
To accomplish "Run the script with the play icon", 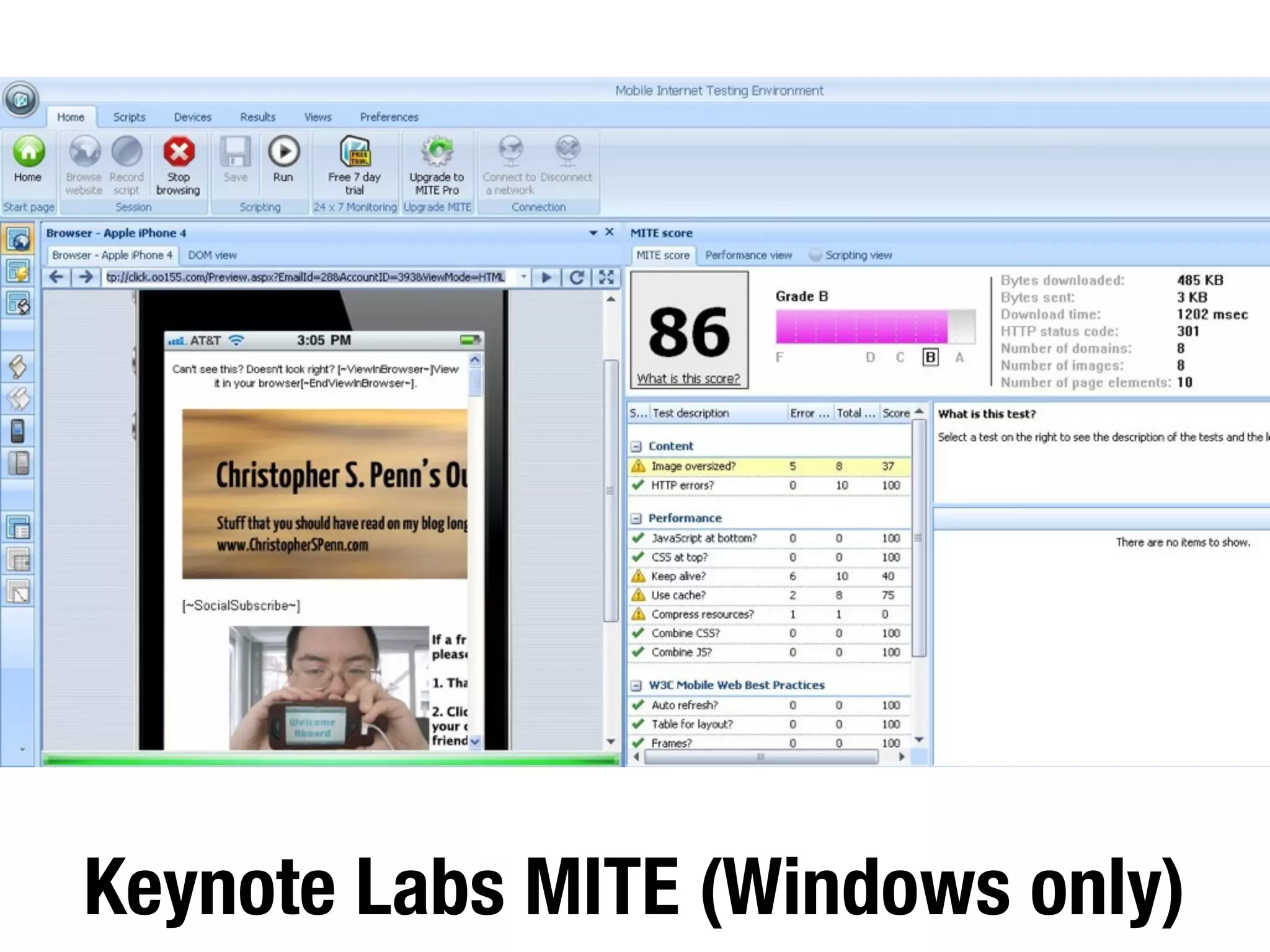I will pos(283,151).
